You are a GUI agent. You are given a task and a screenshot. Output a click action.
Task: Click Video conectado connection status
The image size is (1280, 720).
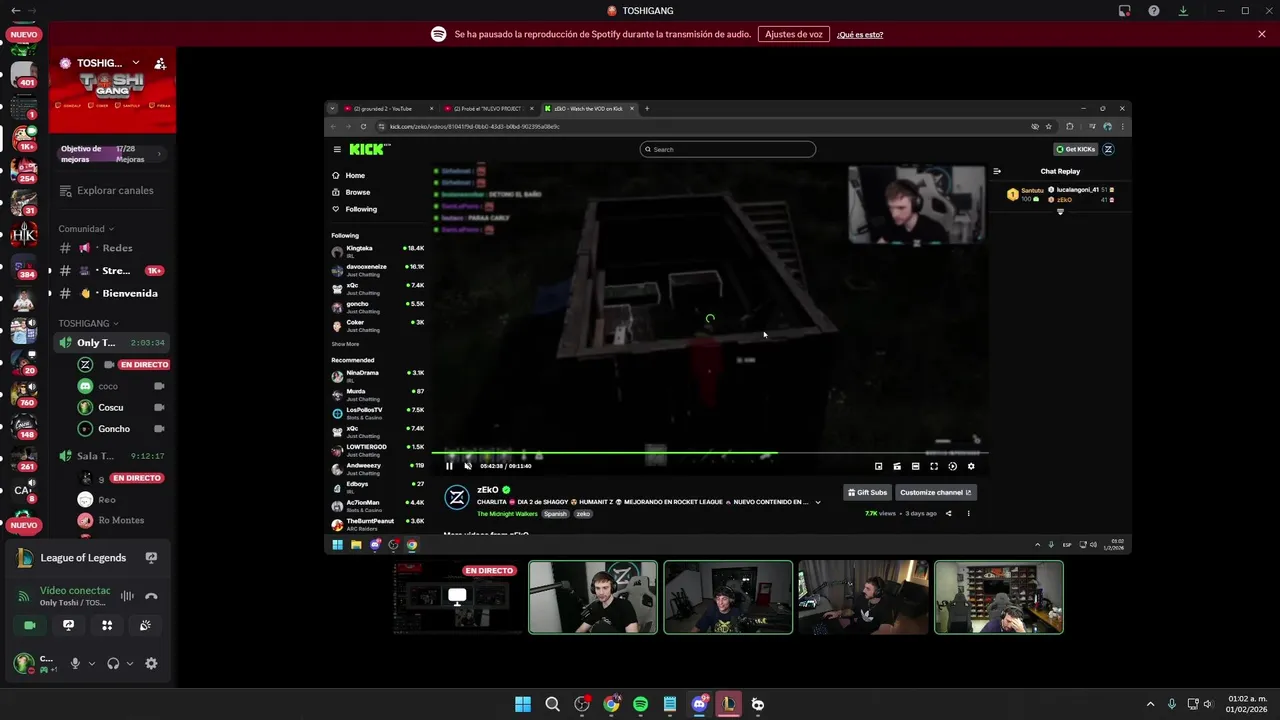coord(75,591)
